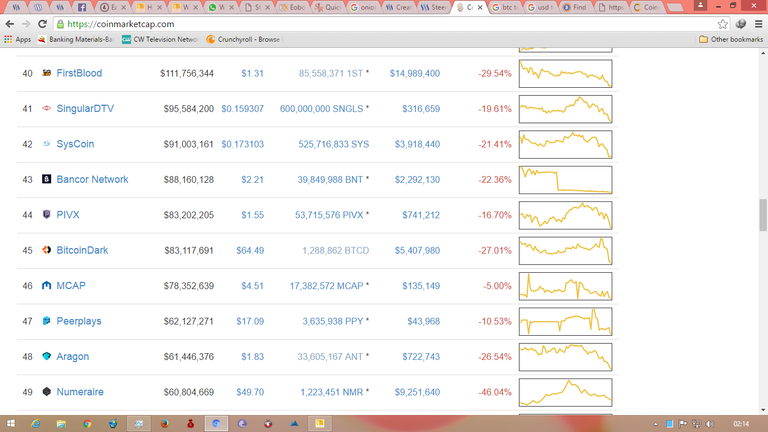This screenshot has width=768, height=432.
Task: Click PIVX supply 53,715,576 PIVX
Action: (x=329, y=215)
